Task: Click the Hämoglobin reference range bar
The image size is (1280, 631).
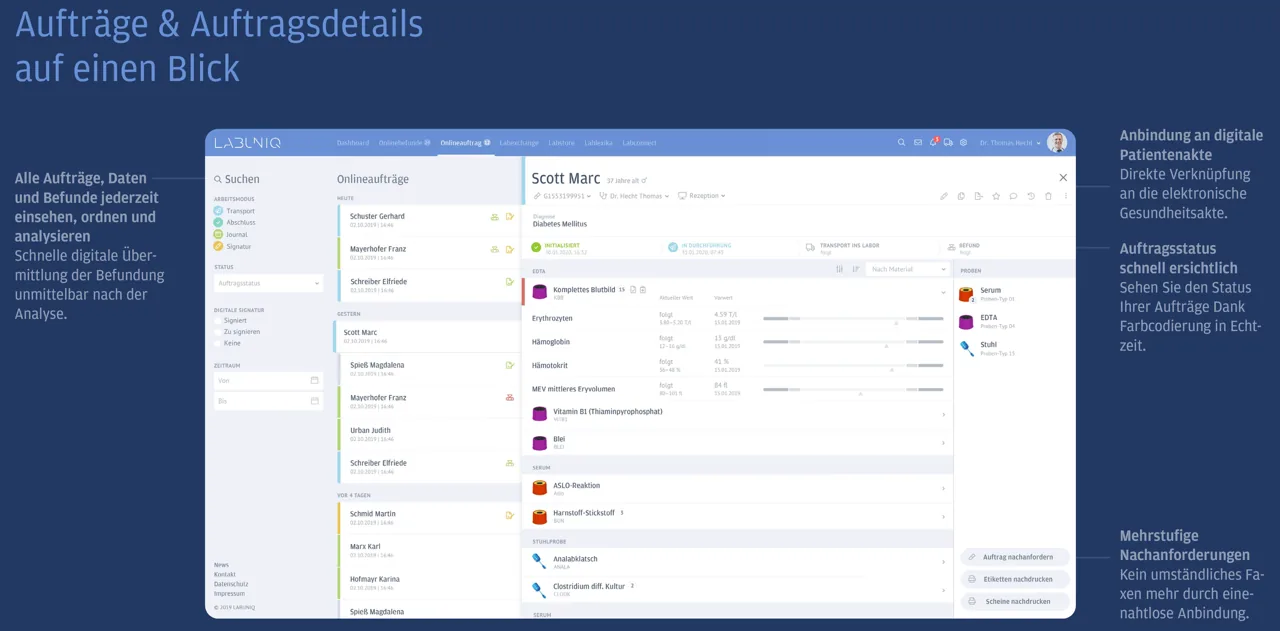Action: [853, 342]
